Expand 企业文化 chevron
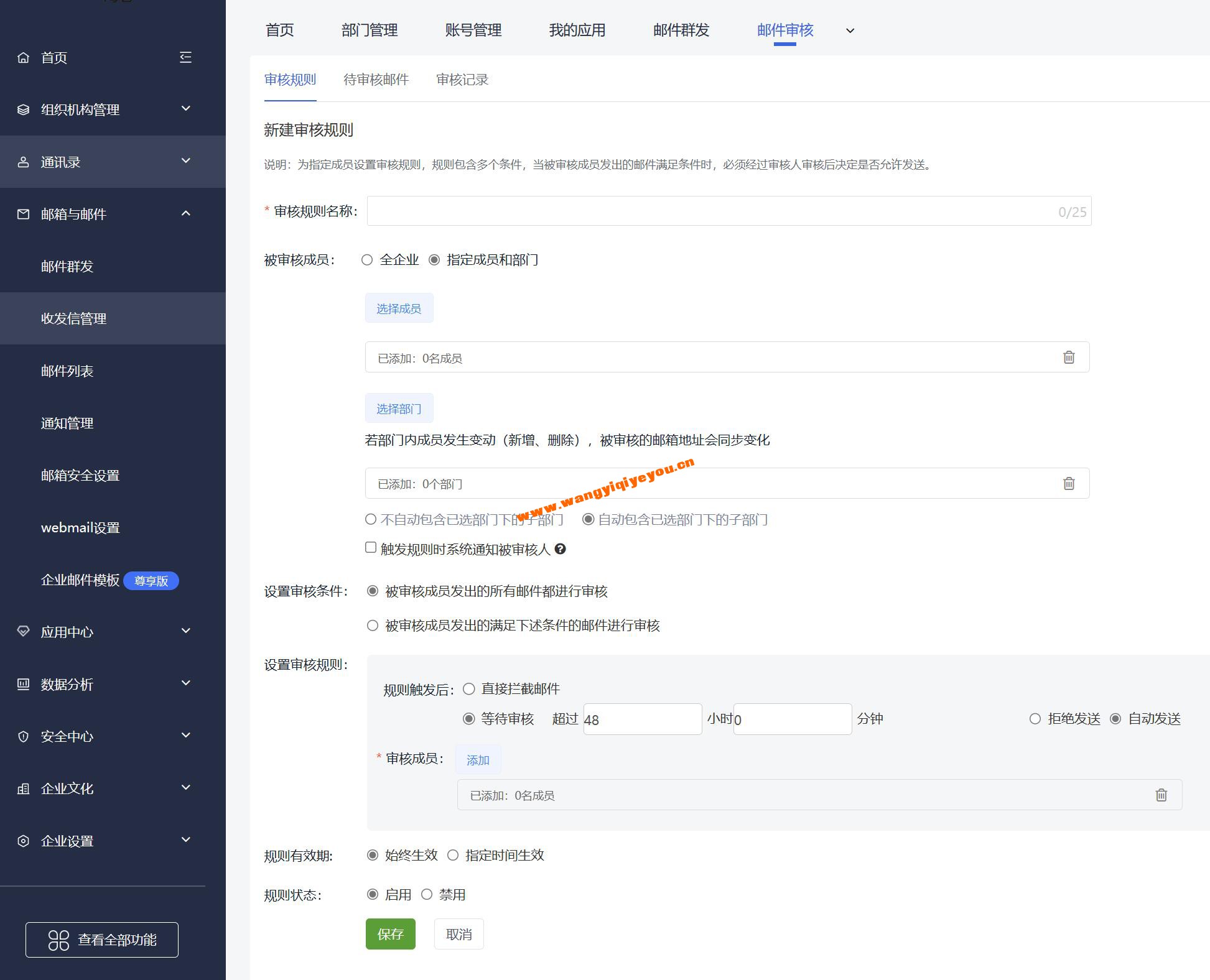The image size is (1210, 980). [x=185, y=787]
